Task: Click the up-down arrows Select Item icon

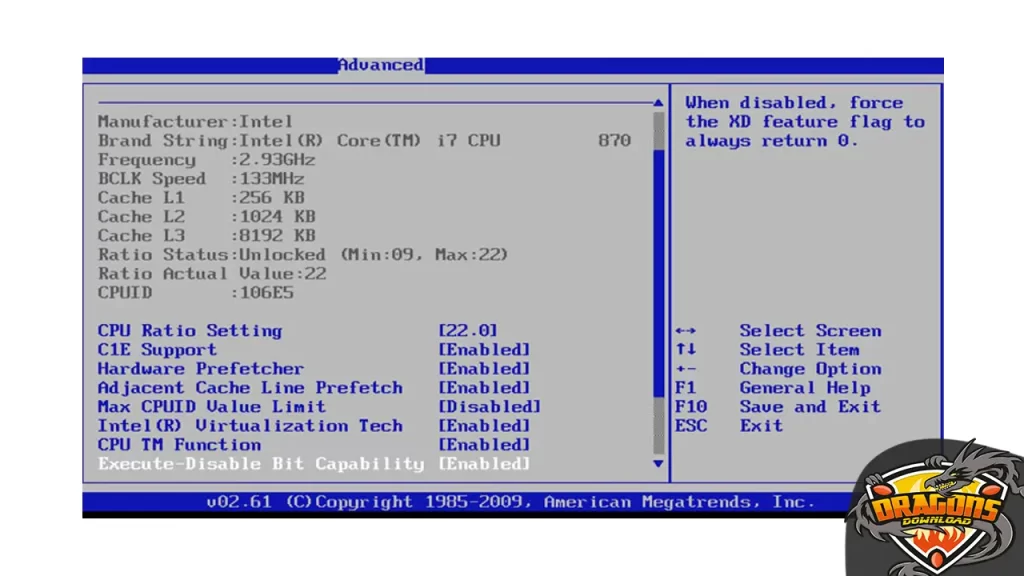Action: [685, 350]
